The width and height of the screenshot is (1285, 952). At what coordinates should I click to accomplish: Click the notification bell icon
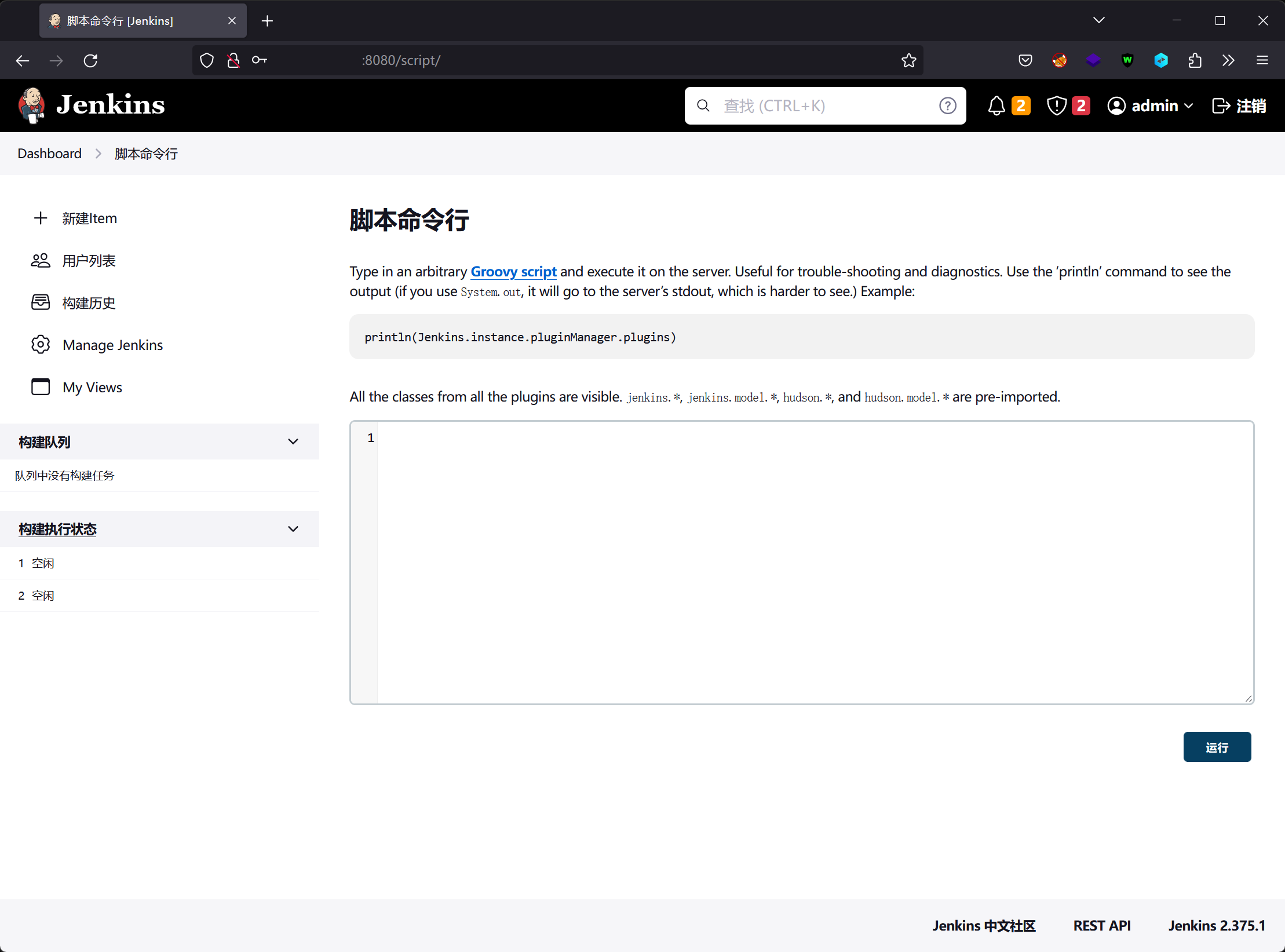tap(996, 106)
